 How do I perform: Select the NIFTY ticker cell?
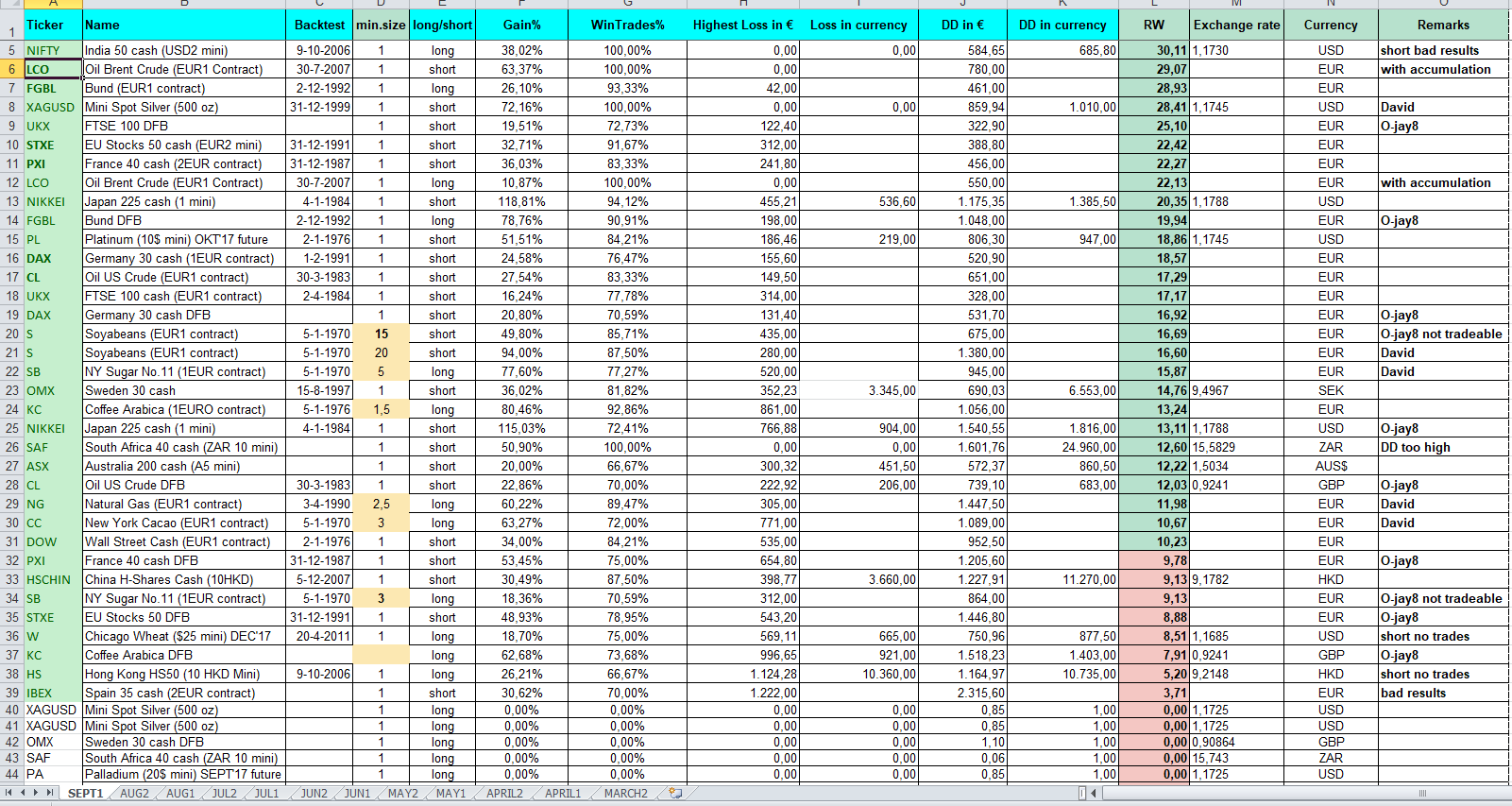53,50
